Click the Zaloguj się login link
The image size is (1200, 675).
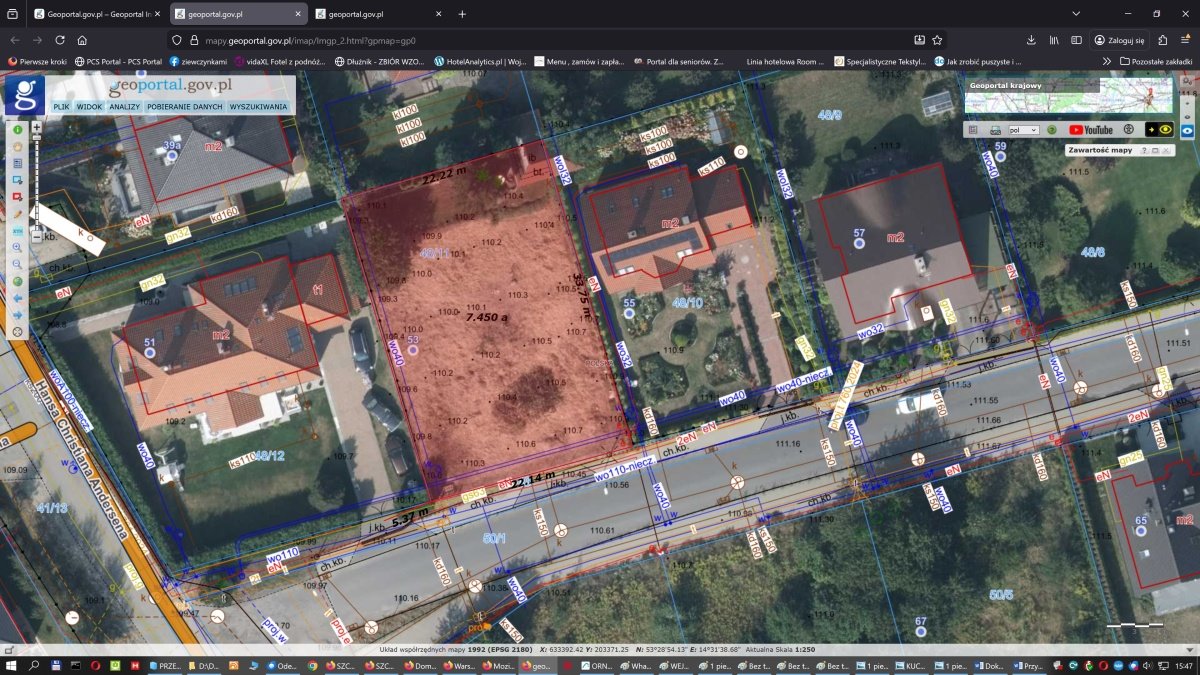pyautogui.click(x=1127, y=41)
